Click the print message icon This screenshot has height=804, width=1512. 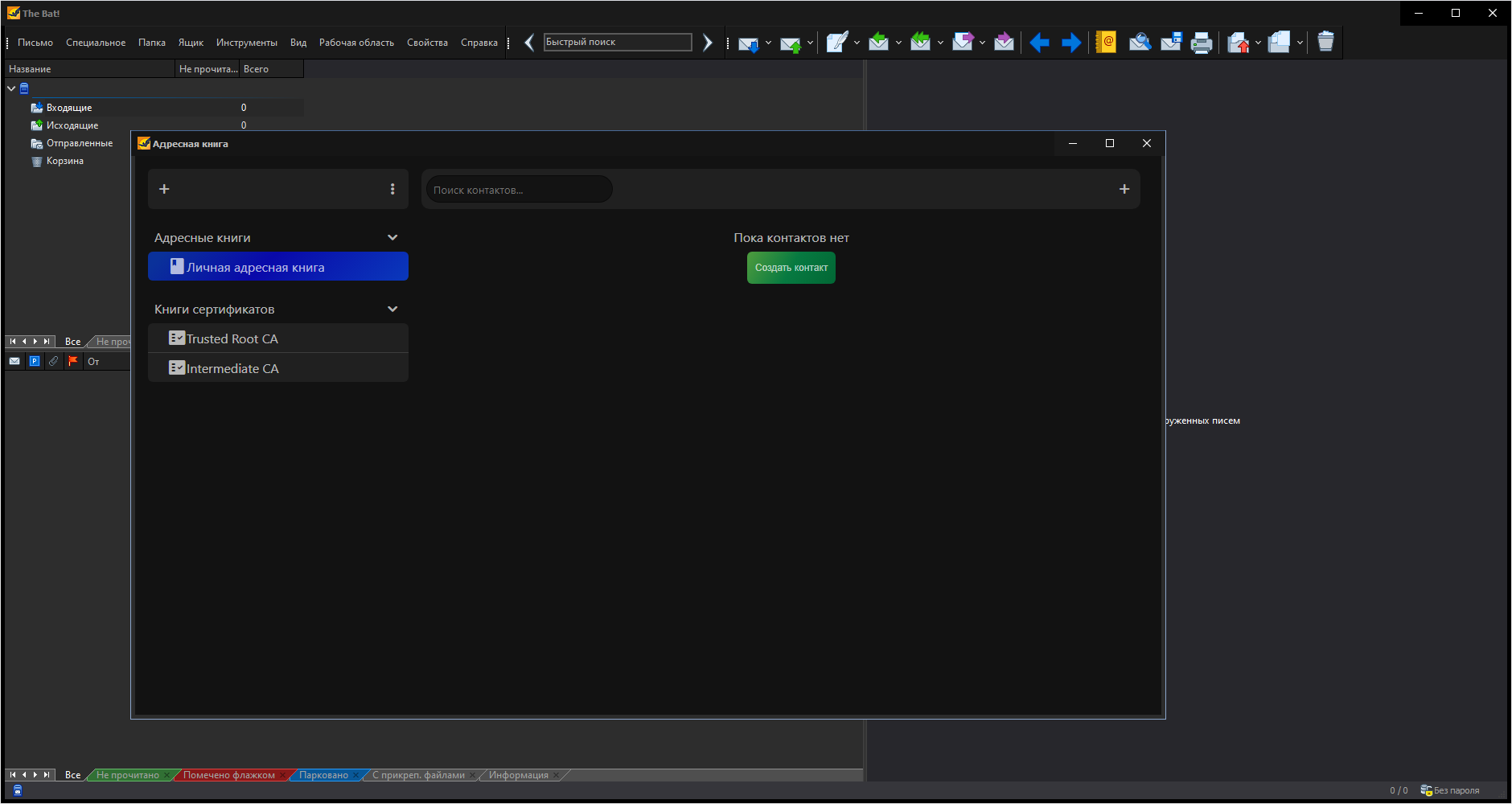pyautogui.click(x=1202, y=42)
